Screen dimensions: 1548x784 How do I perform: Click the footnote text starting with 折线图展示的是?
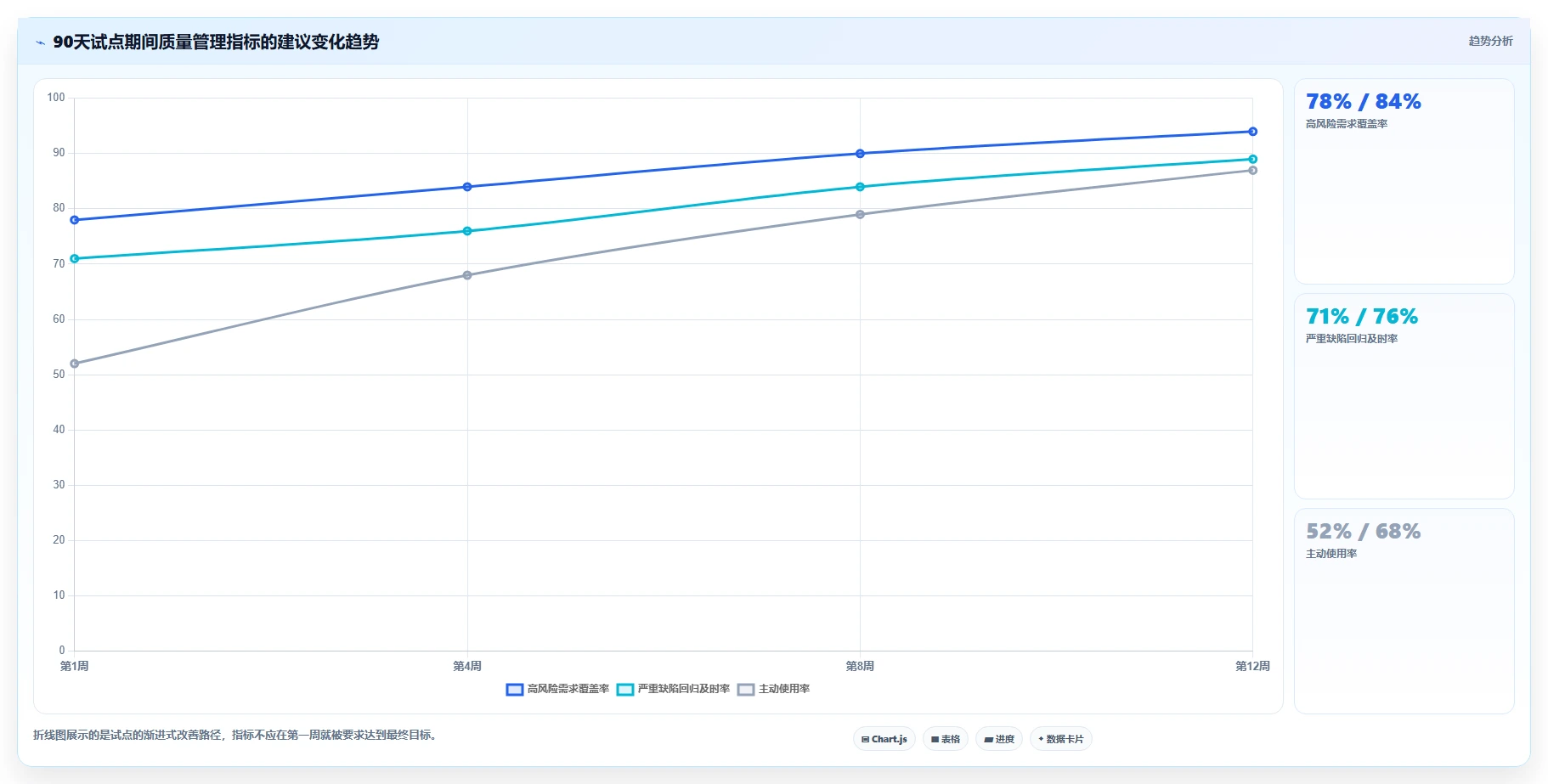pos(237,736)
